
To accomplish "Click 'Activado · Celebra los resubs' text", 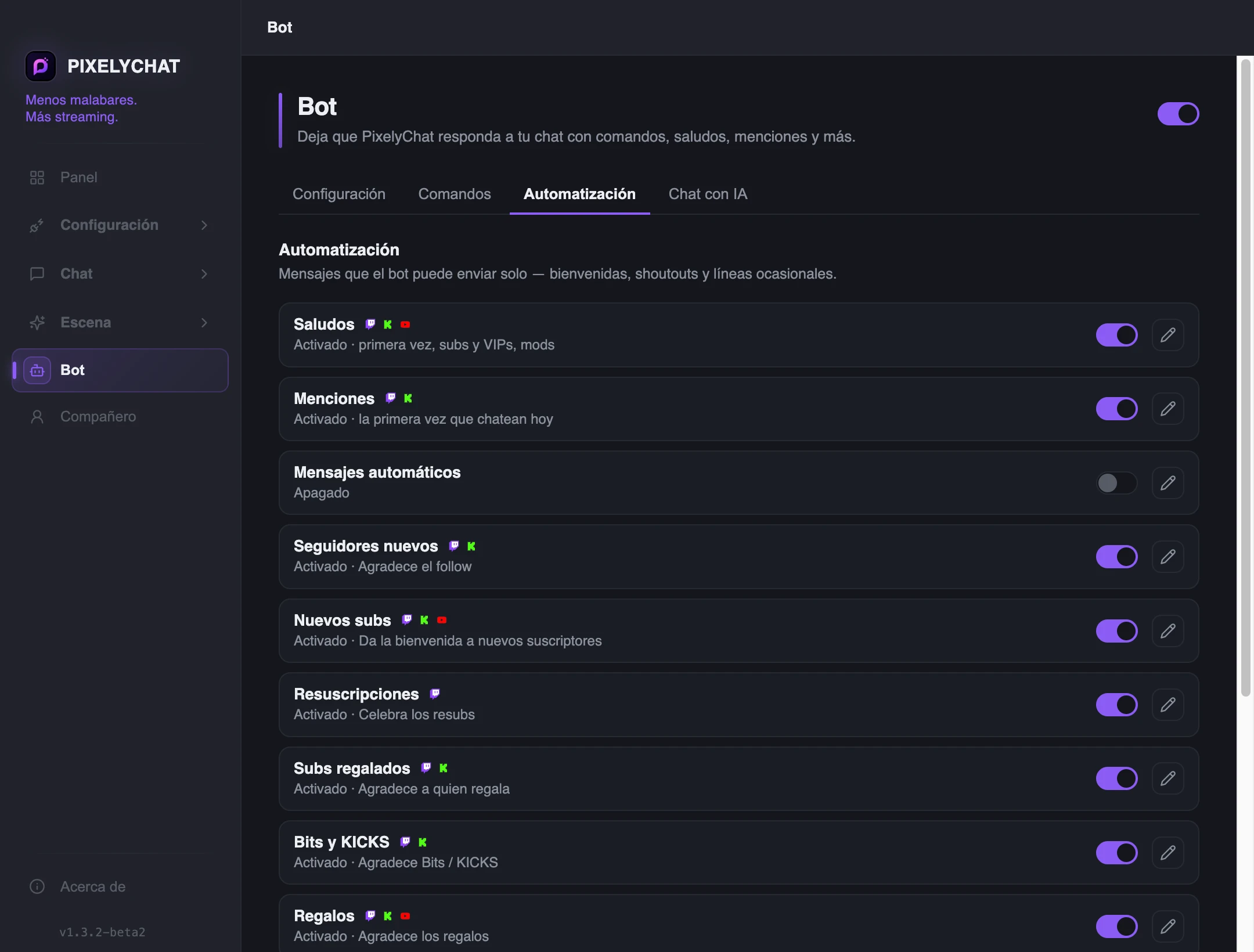I will tap(384, 715).
